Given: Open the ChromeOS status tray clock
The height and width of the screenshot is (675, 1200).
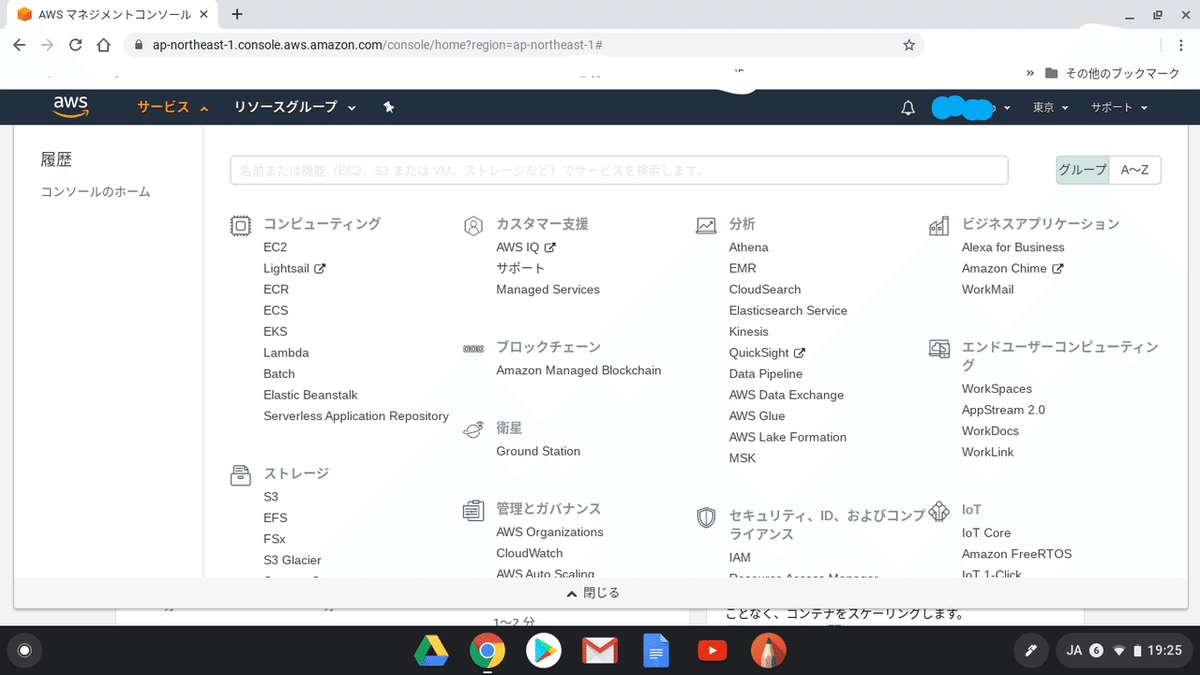Looking at the screenshot, I should (x=1166, y=651).
